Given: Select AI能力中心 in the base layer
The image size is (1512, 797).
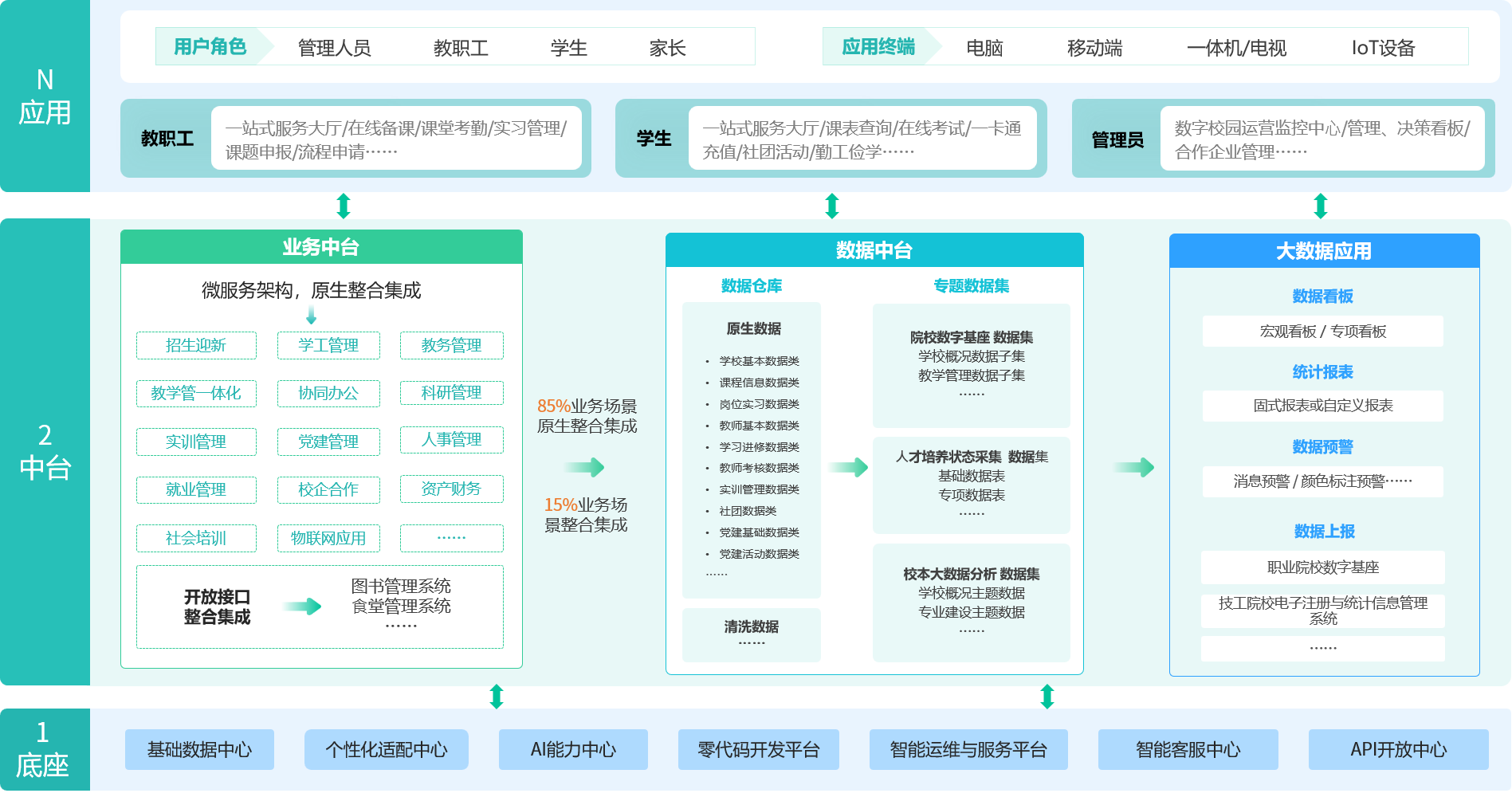Looking at the screenshot, I should click(572, 749).
